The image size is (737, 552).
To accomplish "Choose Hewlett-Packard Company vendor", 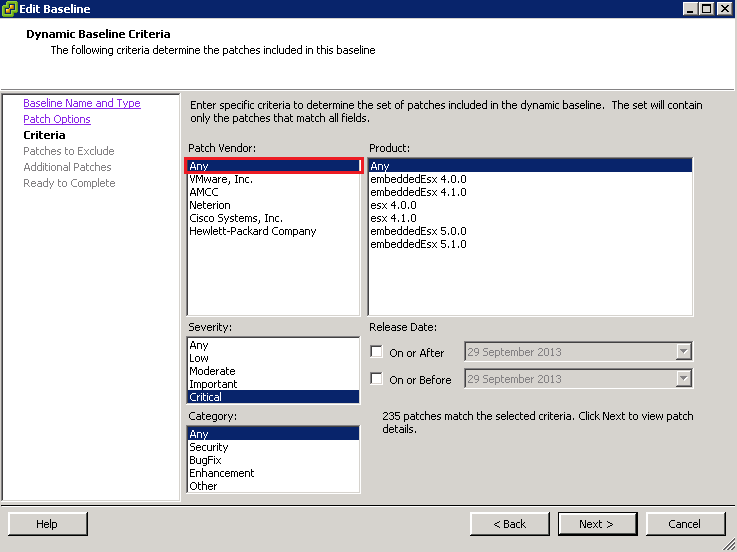I will pyautogui.click(x=252, y=231).
